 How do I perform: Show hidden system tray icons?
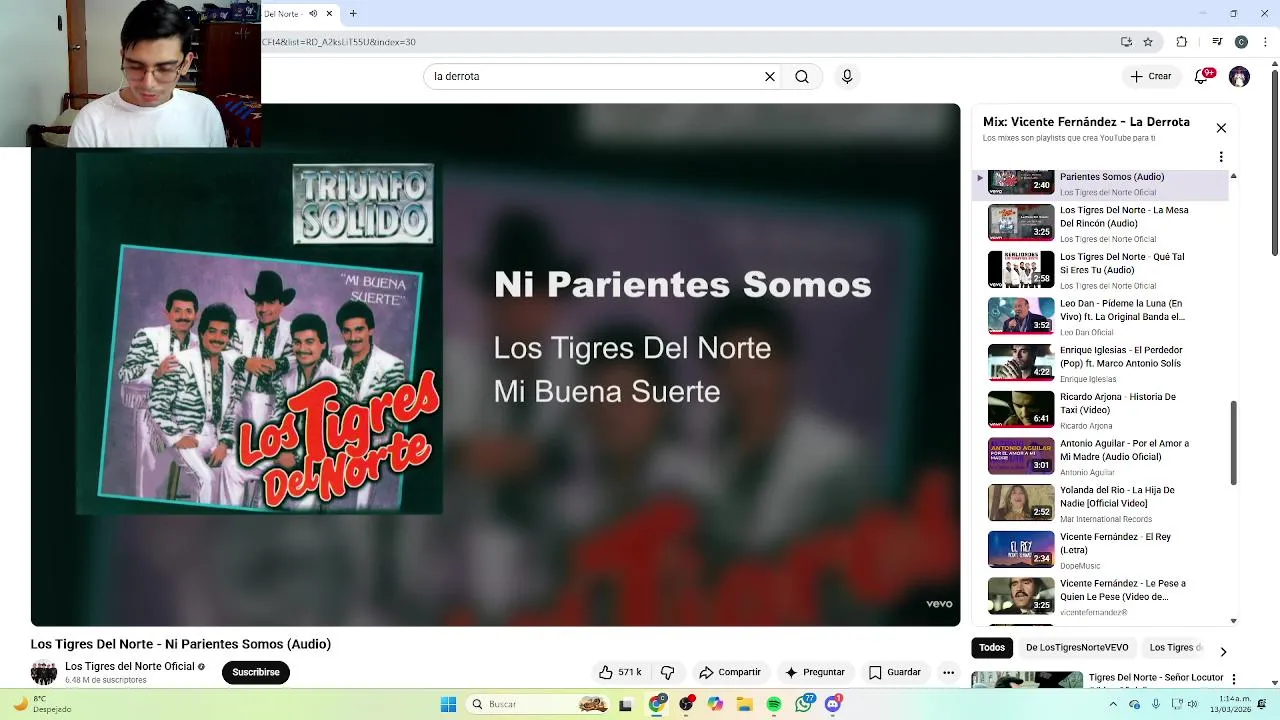click(x=1113, y=704)
